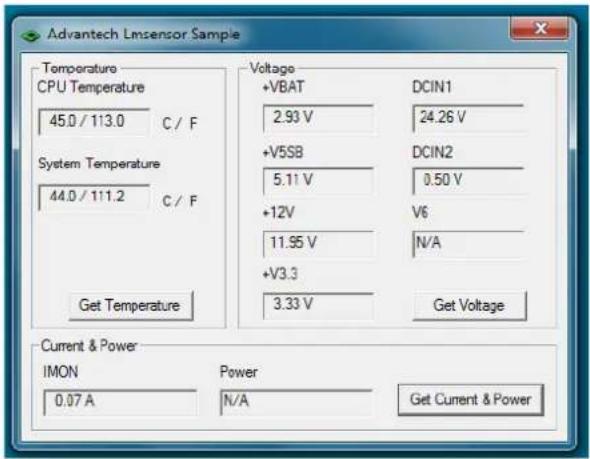Click the V6 label

pos(420,213)
